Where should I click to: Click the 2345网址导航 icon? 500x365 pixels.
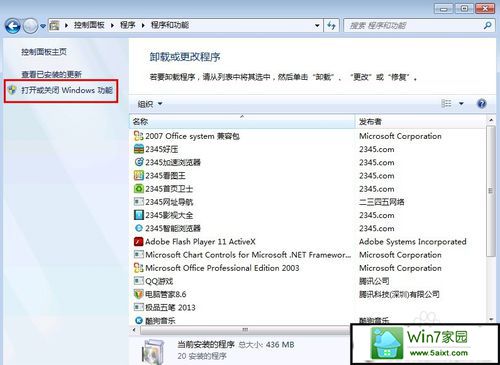point(138,202)
